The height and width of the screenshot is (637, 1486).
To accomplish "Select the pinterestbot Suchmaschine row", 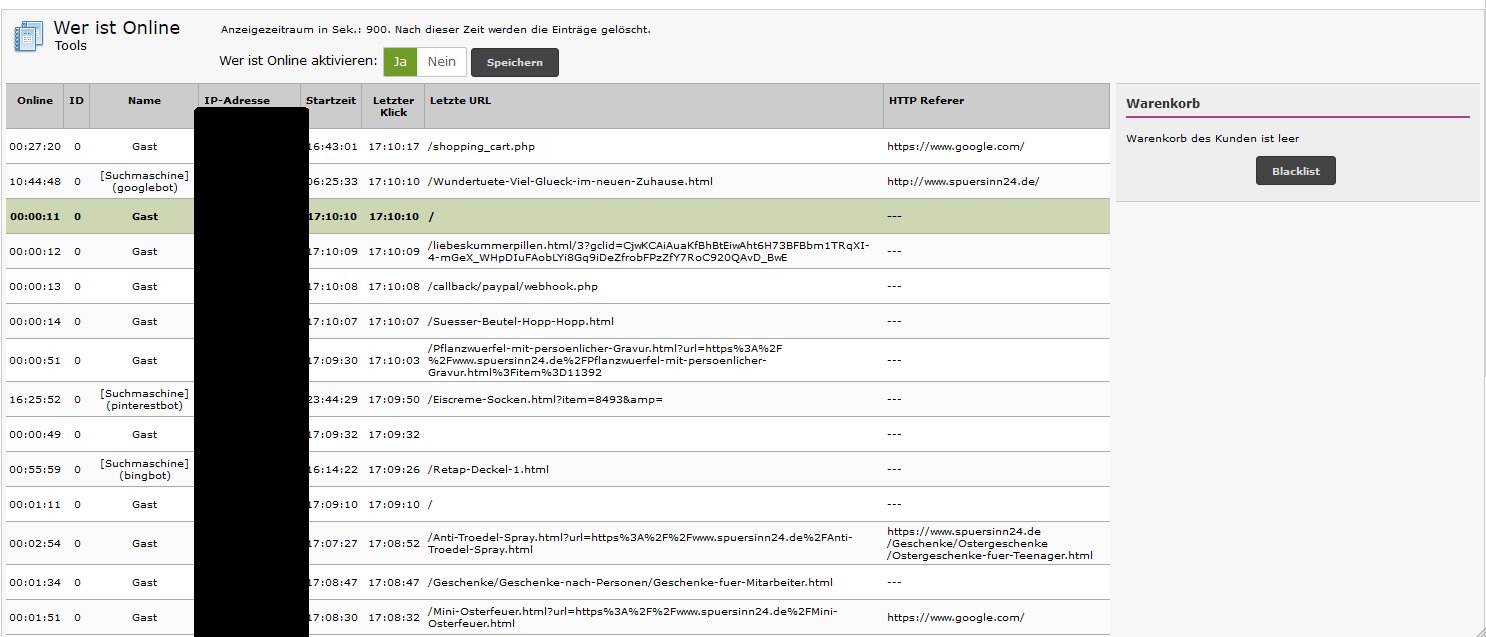I will point(144,399).
